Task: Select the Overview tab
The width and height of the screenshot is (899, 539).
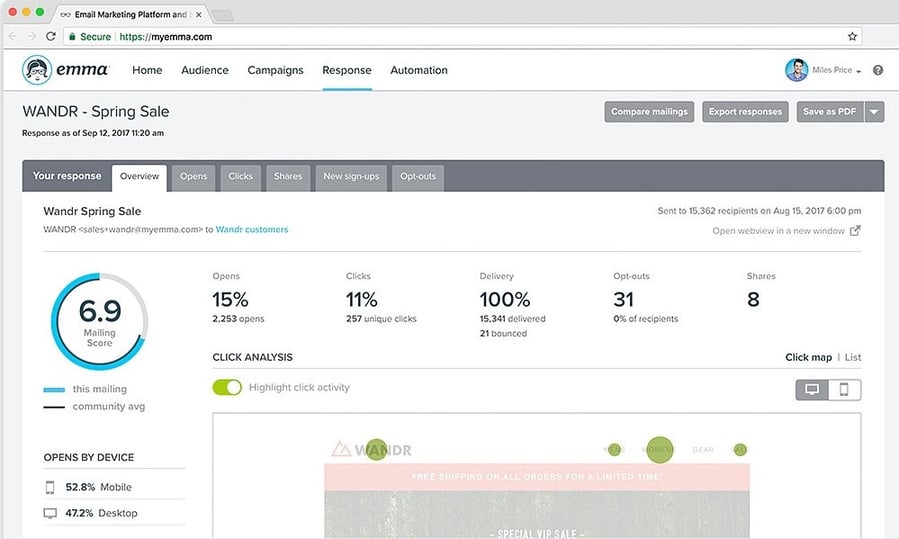Action: 139,177
